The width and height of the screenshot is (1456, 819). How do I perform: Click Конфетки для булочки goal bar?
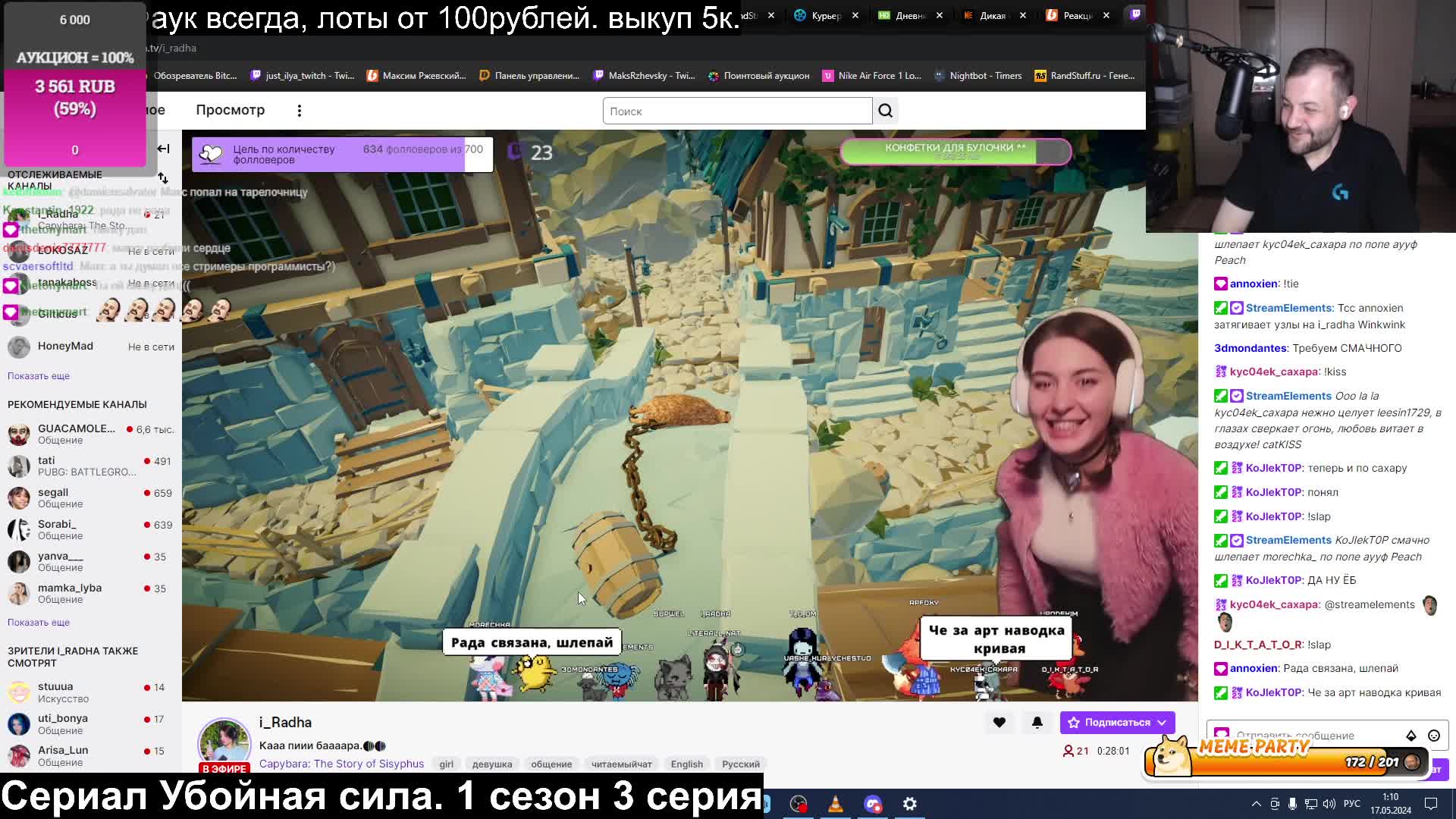pyautogui.click(x=955, y=152)
